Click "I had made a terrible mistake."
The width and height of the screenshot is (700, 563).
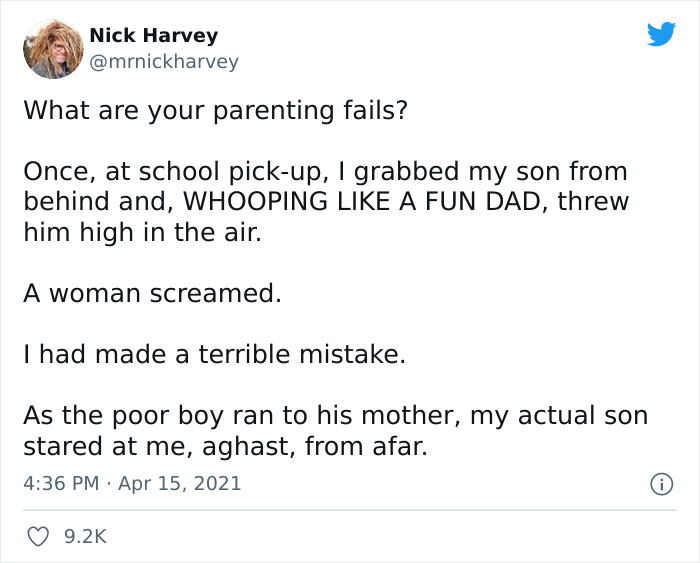[x=215, y=355]
